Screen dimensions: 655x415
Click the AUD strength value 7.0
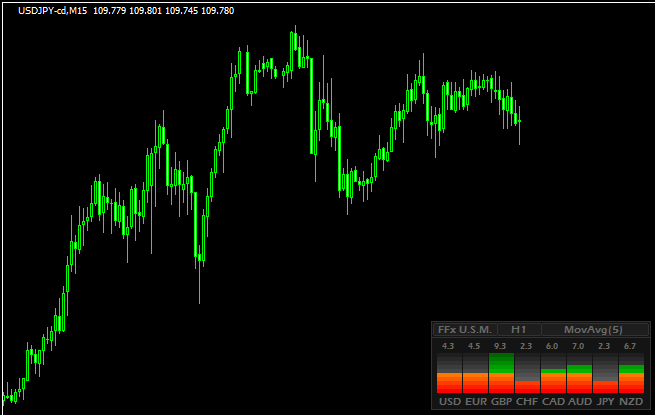tap(579, 346)
